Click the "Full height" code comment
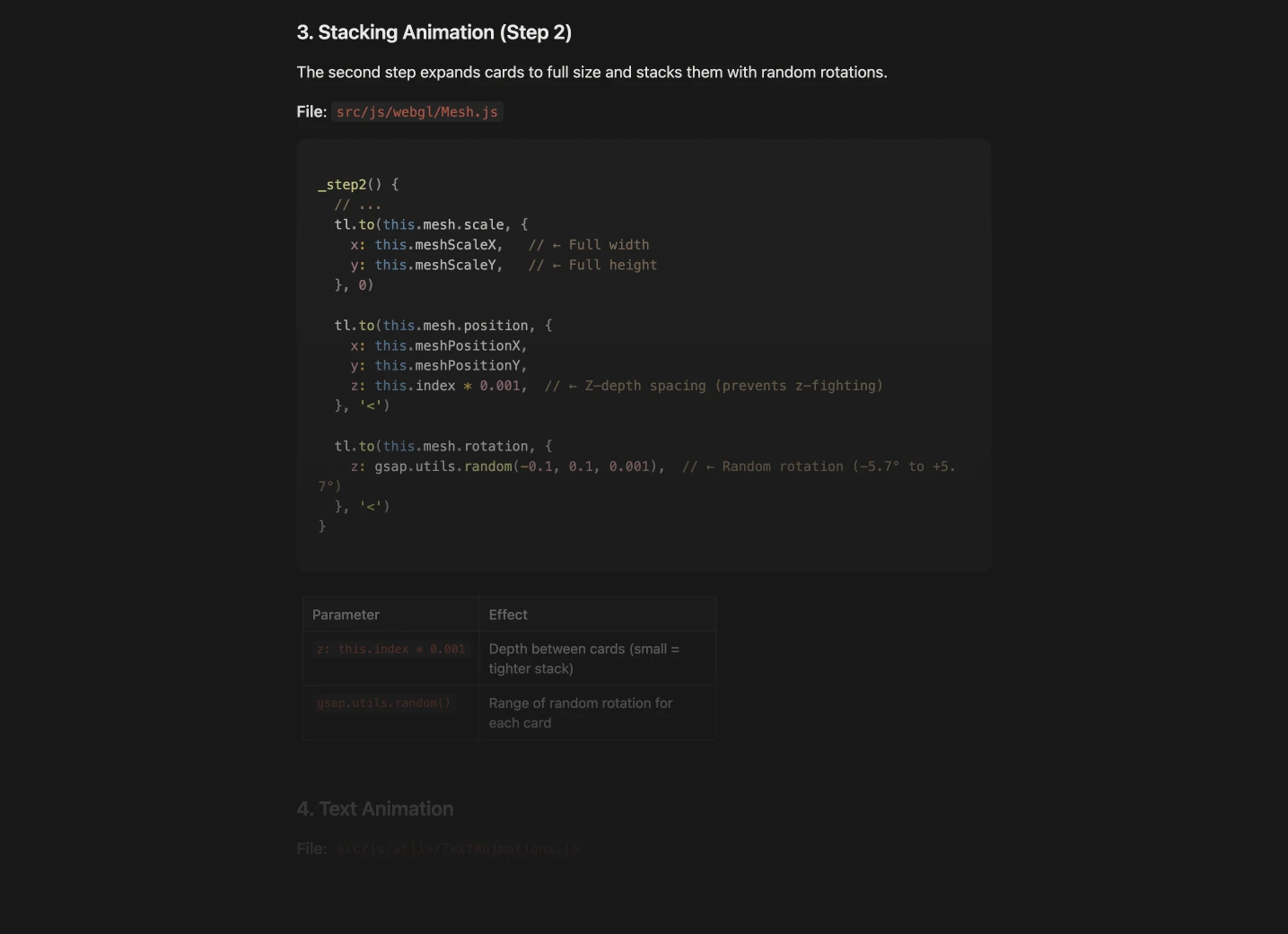1288x934 pixels. pos(593,265)
